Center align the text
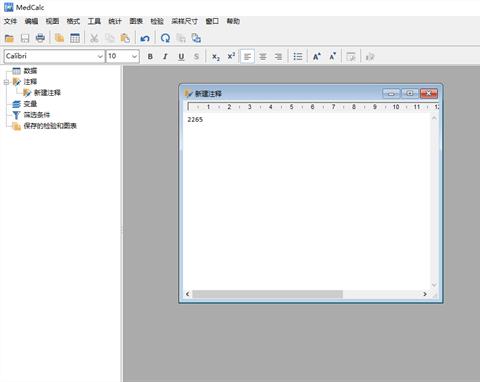The height and width of the screenshot is (382, 480). pos(263,57)
